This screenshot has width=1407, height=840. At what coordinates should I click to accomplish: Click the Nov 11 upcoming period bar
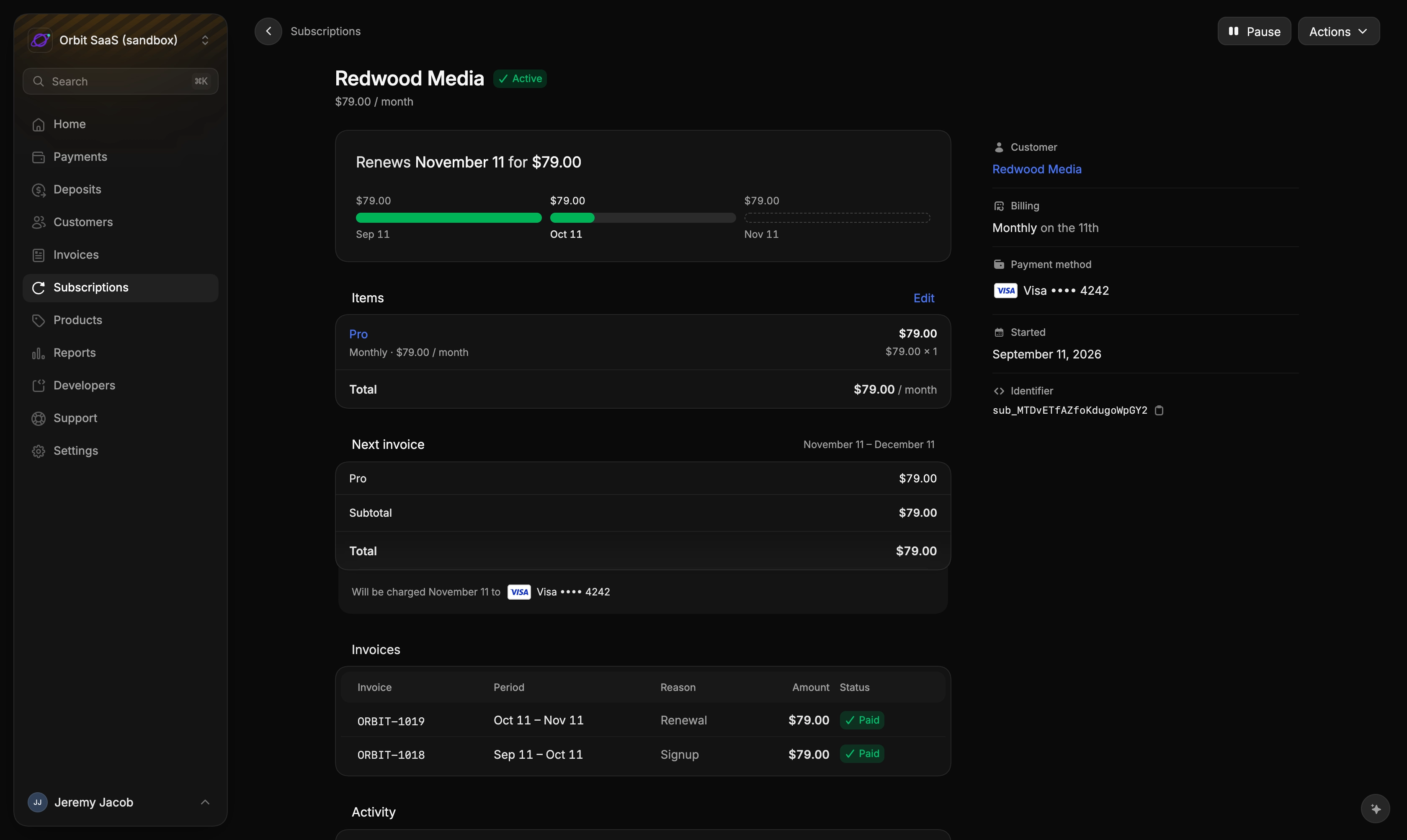click(x=837, y=218)
